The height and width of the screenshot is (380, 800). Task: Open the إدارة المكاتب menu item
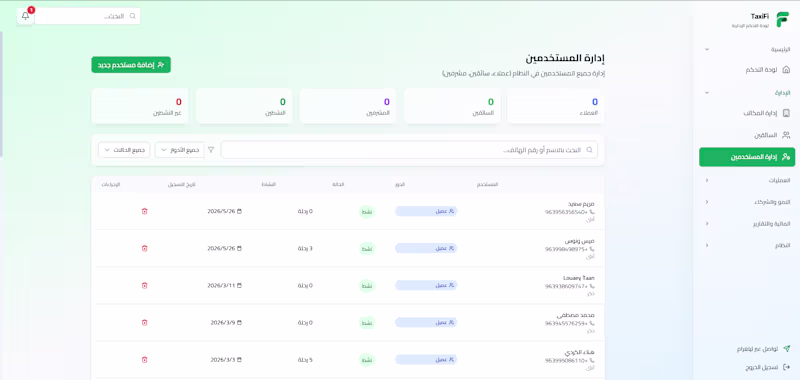747,113
